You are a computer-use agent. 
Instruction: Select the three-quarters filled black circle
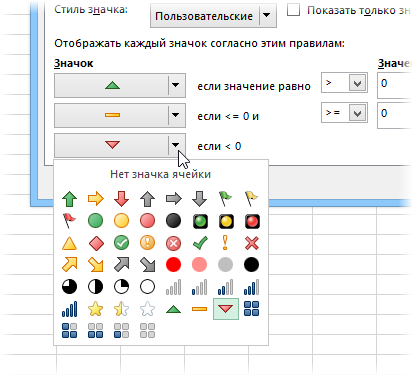pos(70,287)
